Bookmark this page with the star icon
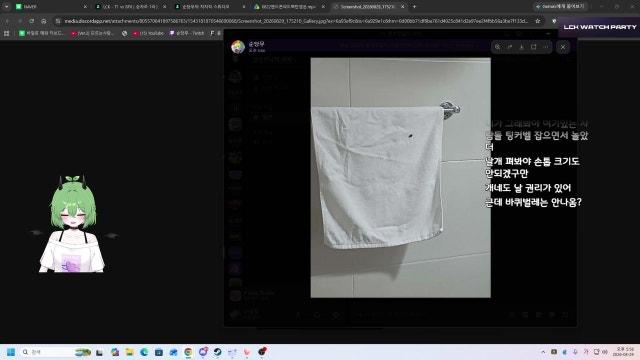The image size is (640, 360). (x=538, y=21)
